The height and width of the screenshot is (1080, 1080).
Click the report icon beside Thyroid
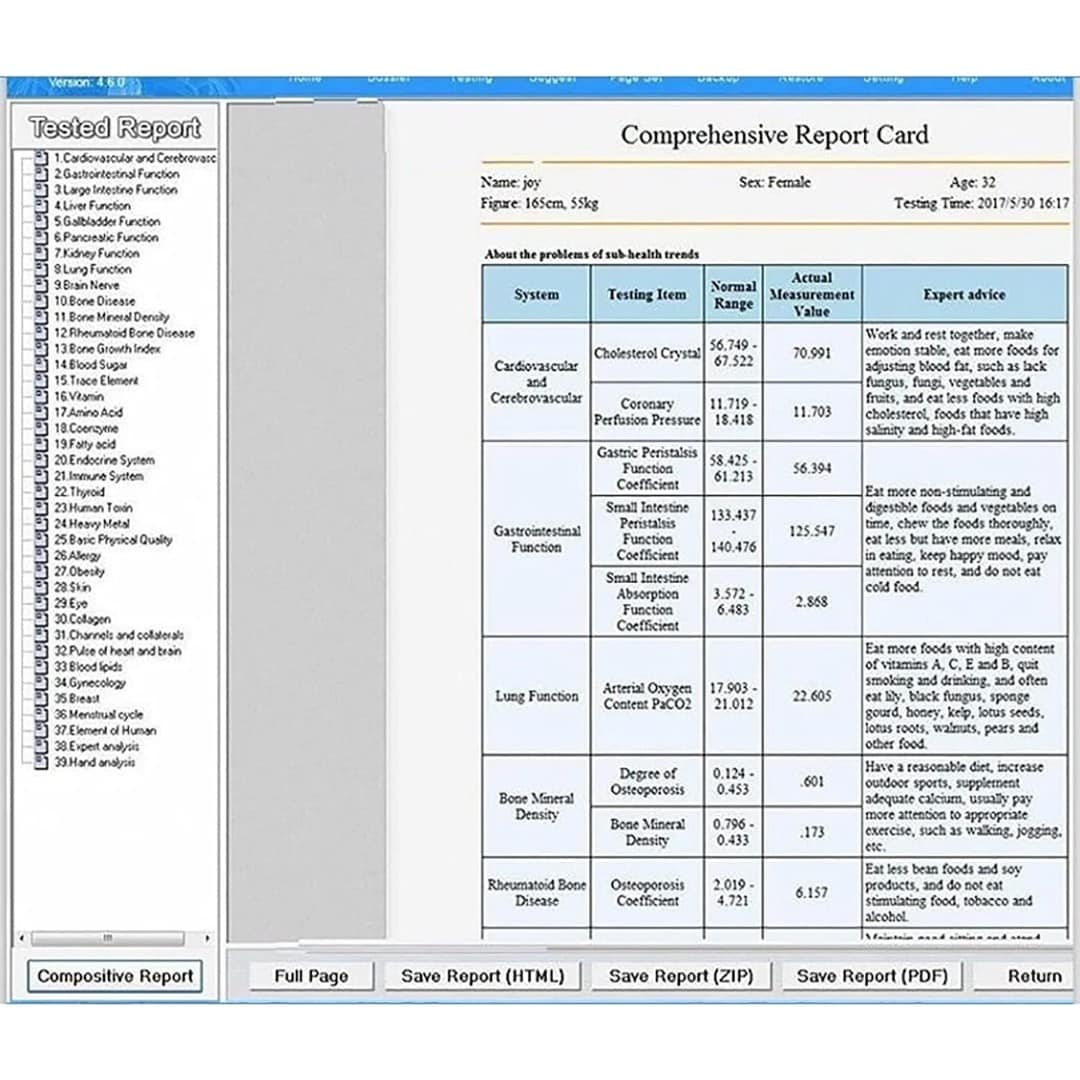tap(41, 492)
